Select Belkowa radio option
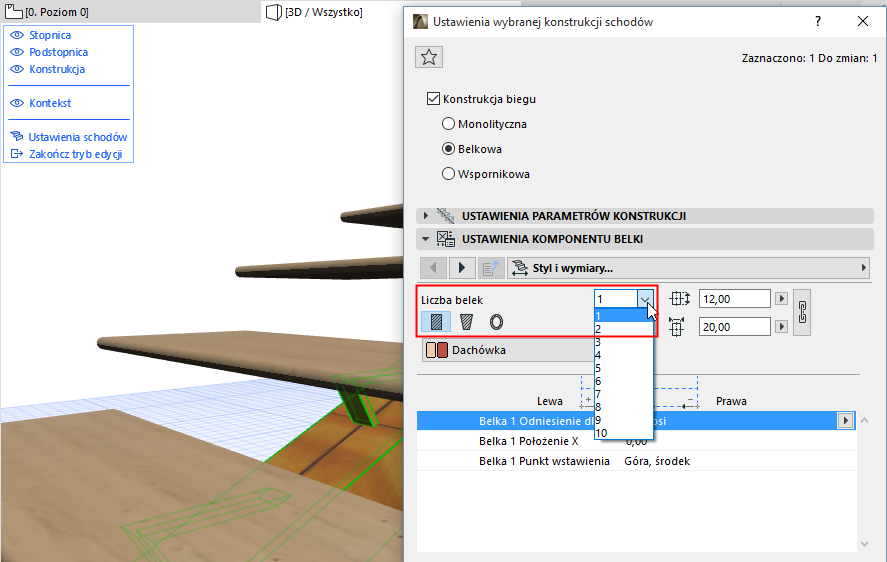This screenshot has height=562, width=887. [448, 149]
